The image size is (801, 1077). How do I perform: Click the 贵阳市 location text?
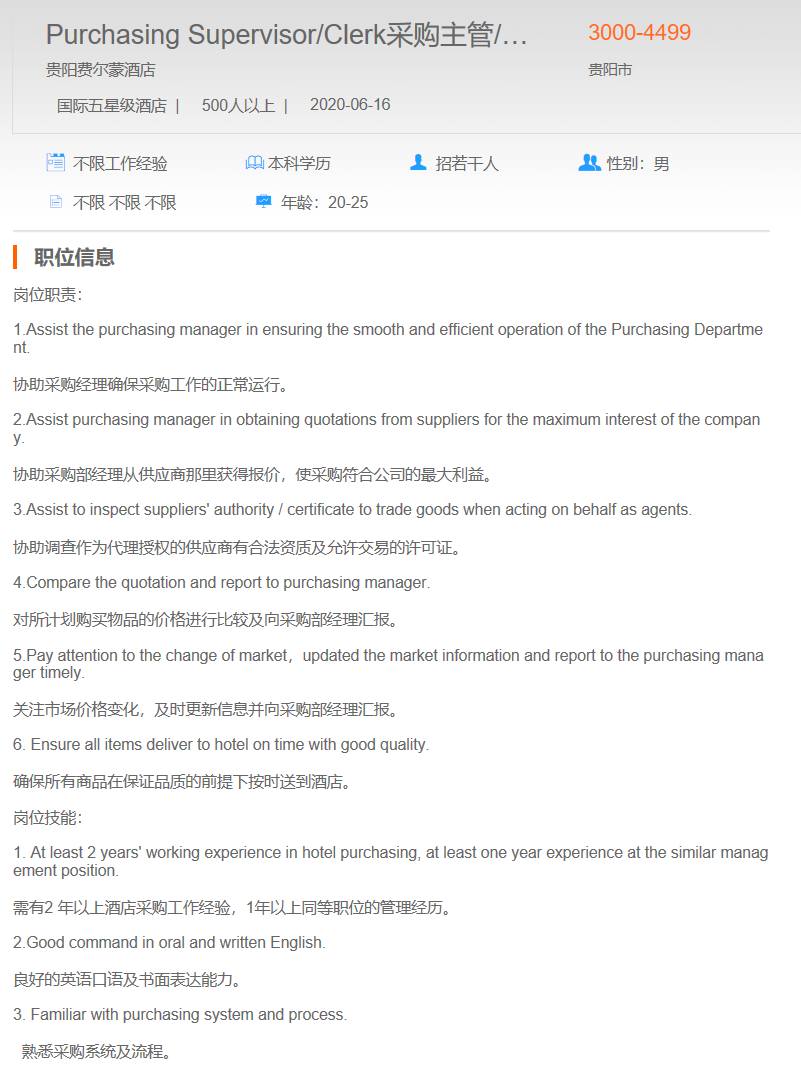610,69
